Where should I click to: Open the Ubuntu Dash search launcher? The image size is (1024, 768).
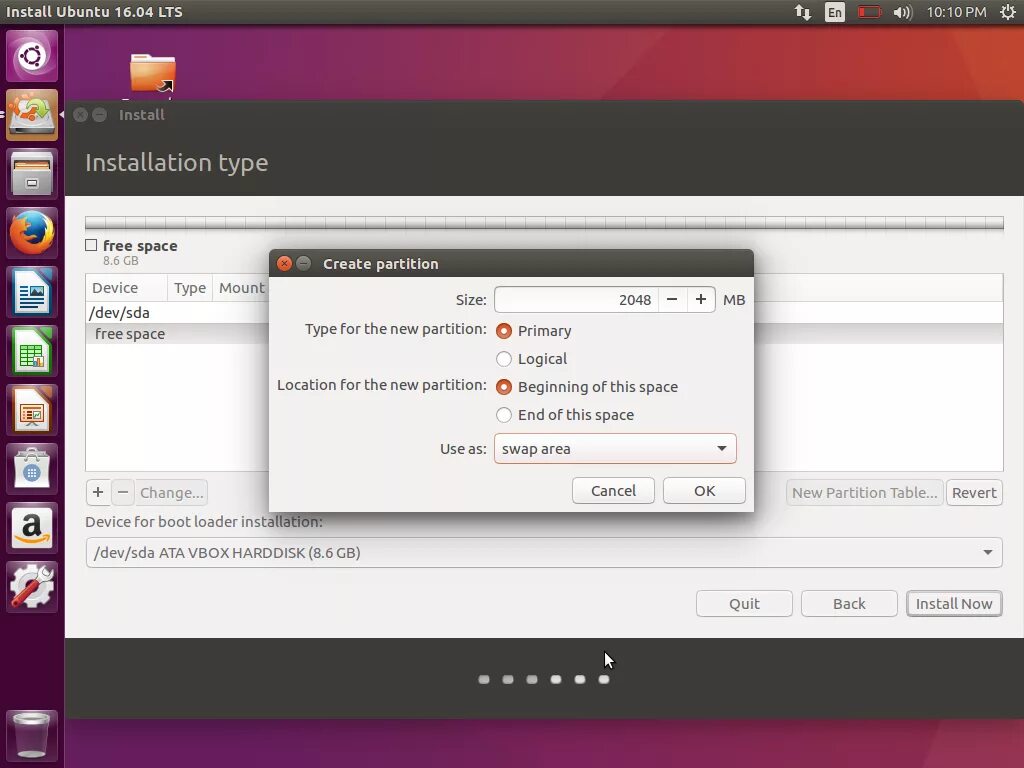coord(32,56)
